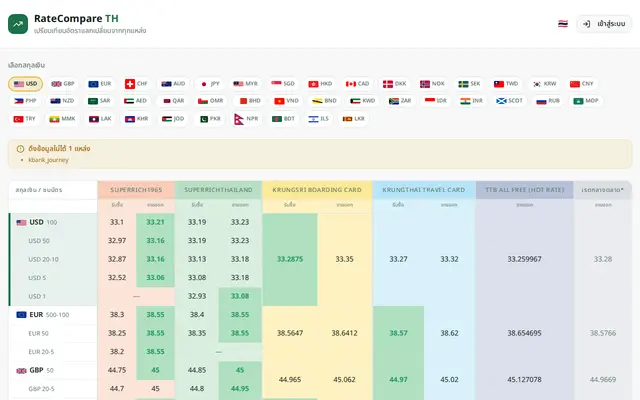Click the OMR flag chip
This screenshot has width=640, height=400.
[210, 101]
